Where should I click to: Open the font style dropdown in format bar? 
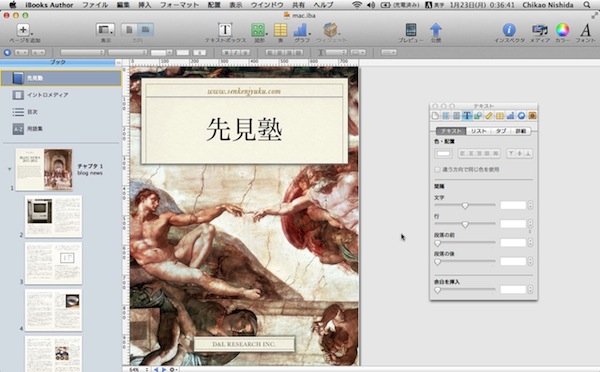pos(127,52)
